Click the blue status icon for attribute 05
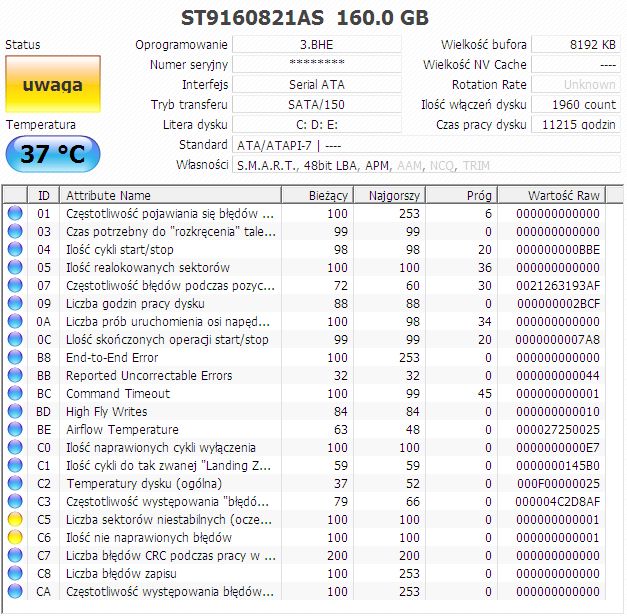 pos(15,267)
